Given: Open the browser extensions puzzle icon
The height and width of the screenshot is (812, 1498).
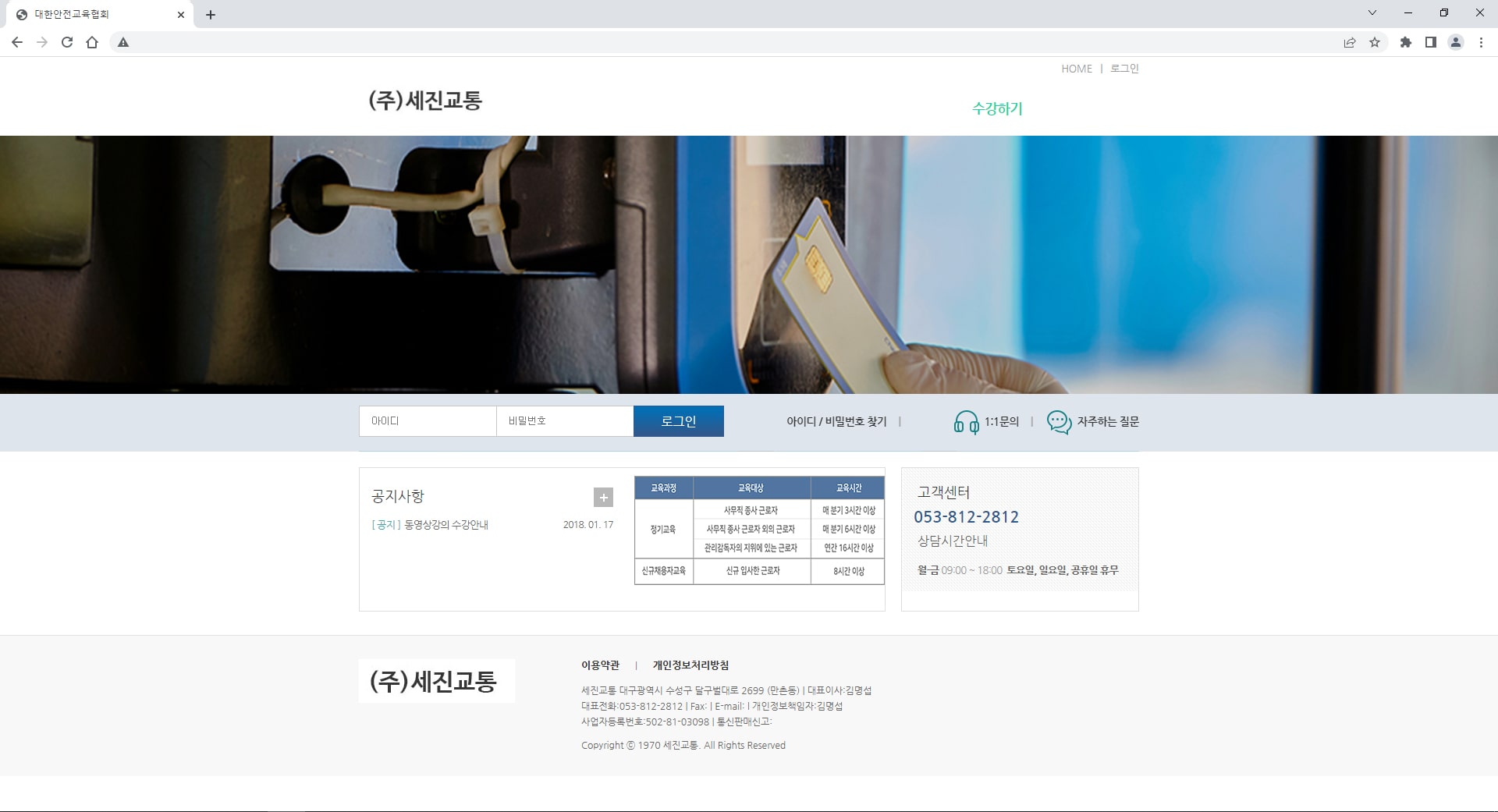Looking at the screenshot, I should [1405, 42].
